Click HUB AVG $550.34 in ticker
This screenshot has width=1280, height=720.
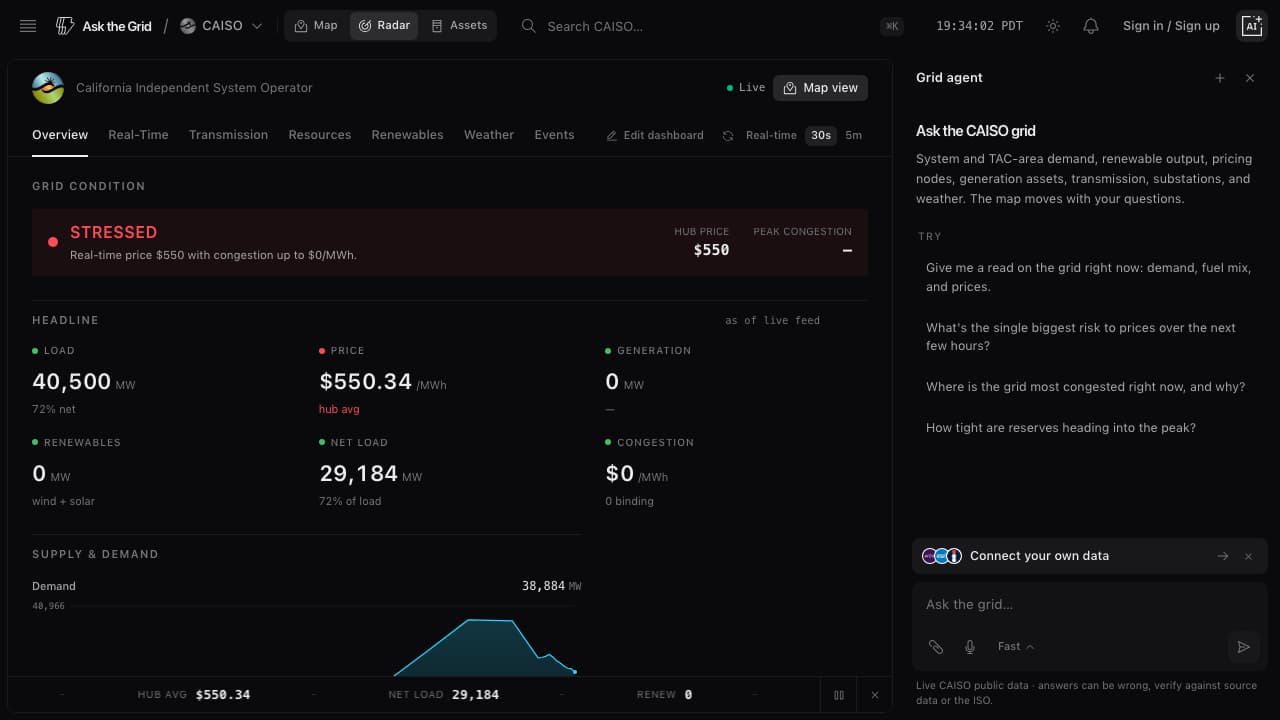(194, 695)
